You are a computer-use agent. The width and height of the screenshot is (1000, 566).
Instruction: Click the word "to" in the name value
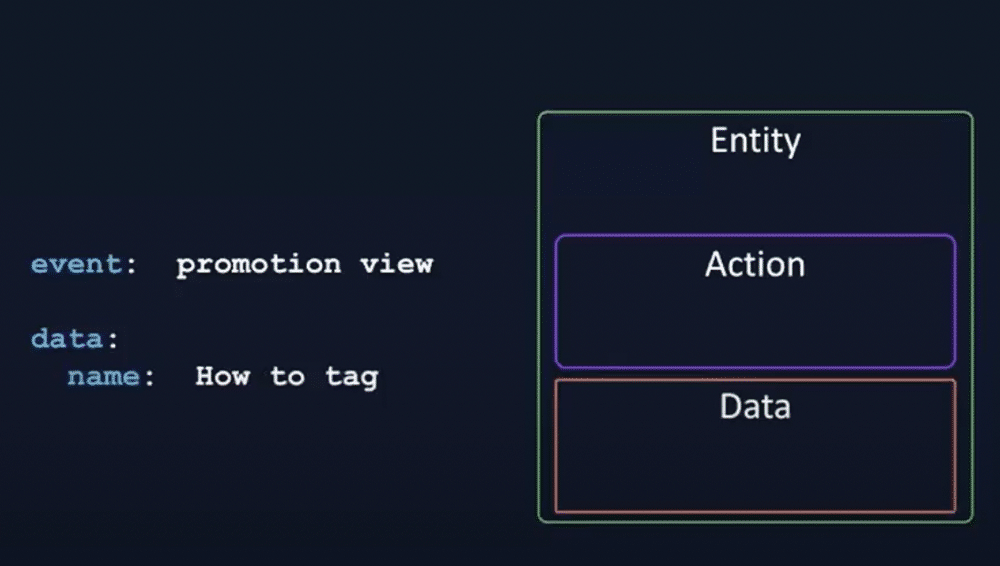coord(287,377)
